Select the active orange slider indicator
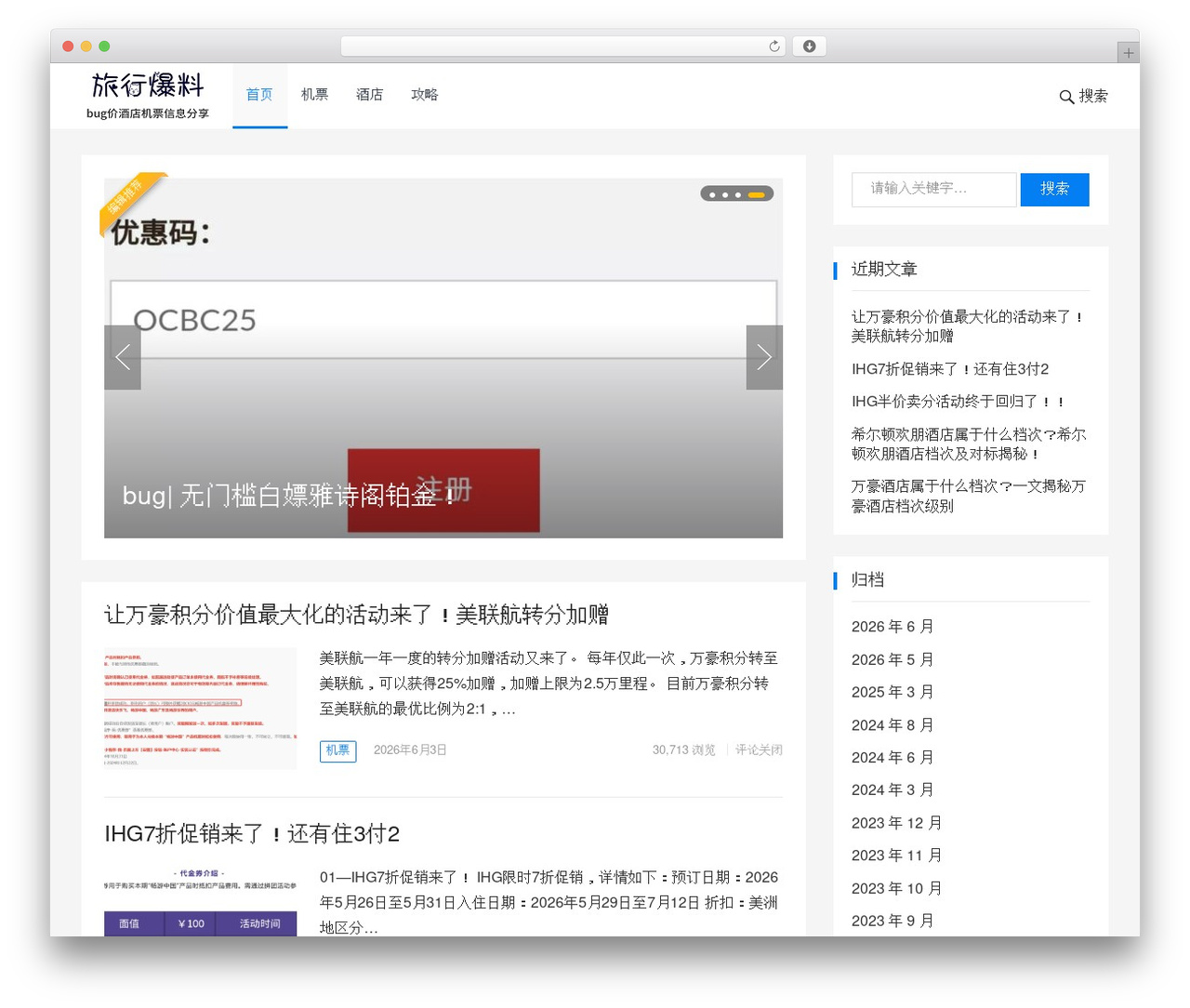Screen dimensions: 1190x1008 coord(756,194)
